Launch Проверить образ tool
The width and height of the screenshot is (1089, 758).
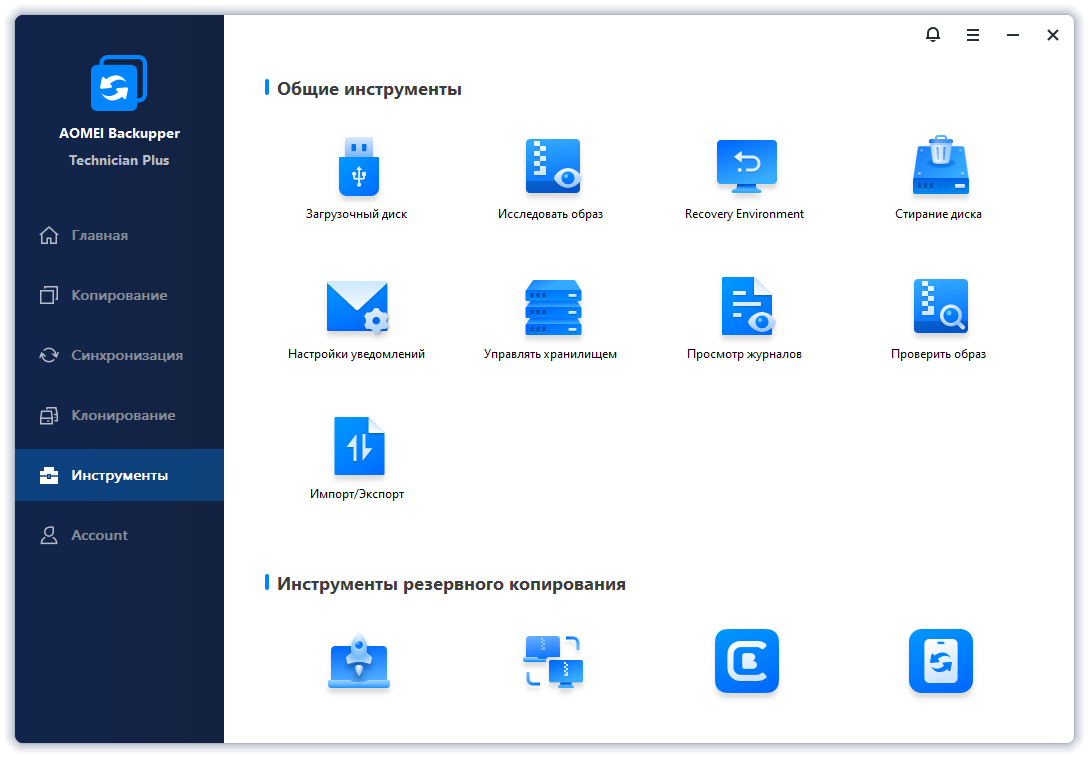[x=940, y=306]
